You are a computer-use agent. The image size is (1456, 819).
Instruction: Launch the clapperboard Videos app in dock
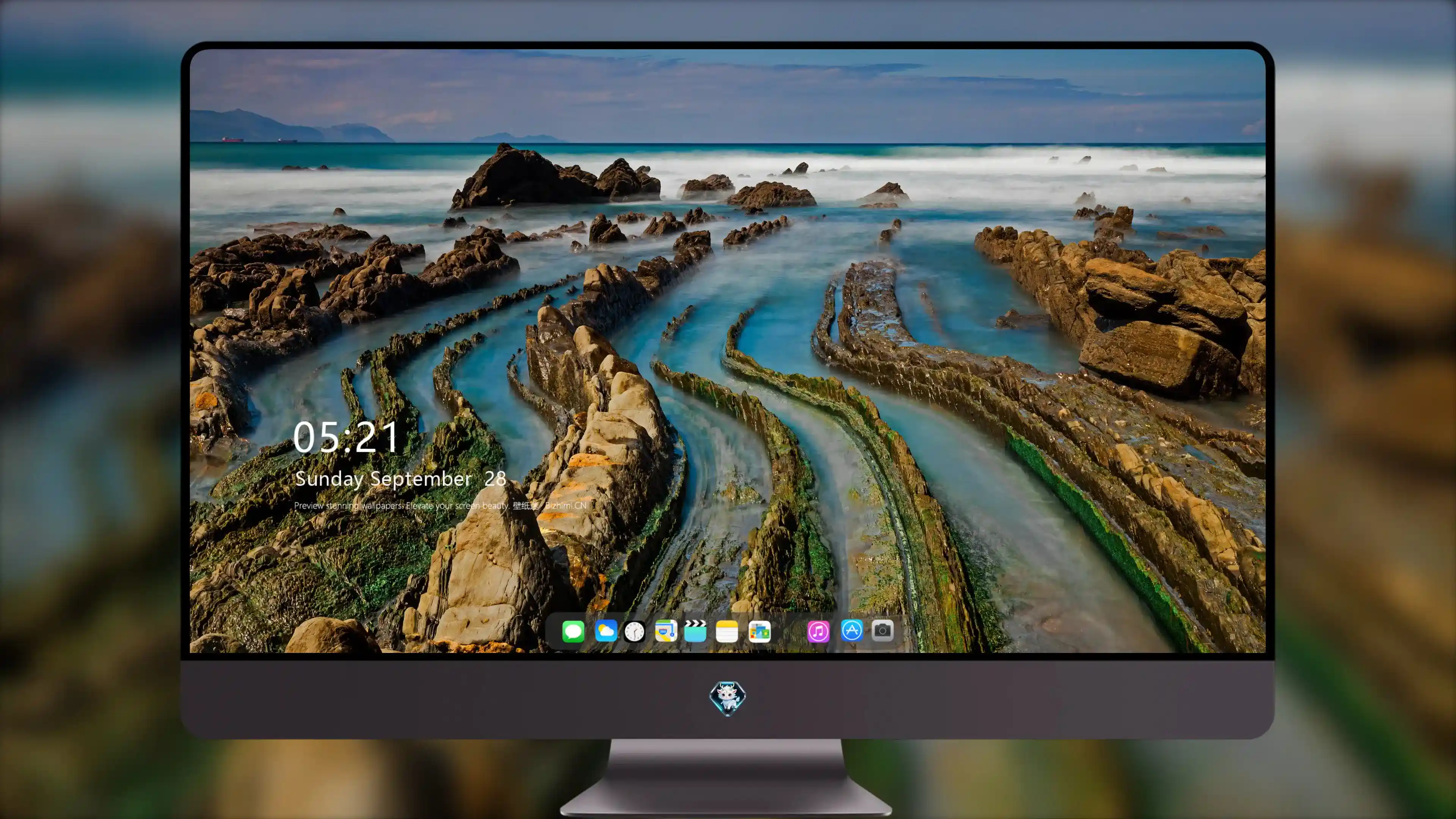(x=695, y=631)
